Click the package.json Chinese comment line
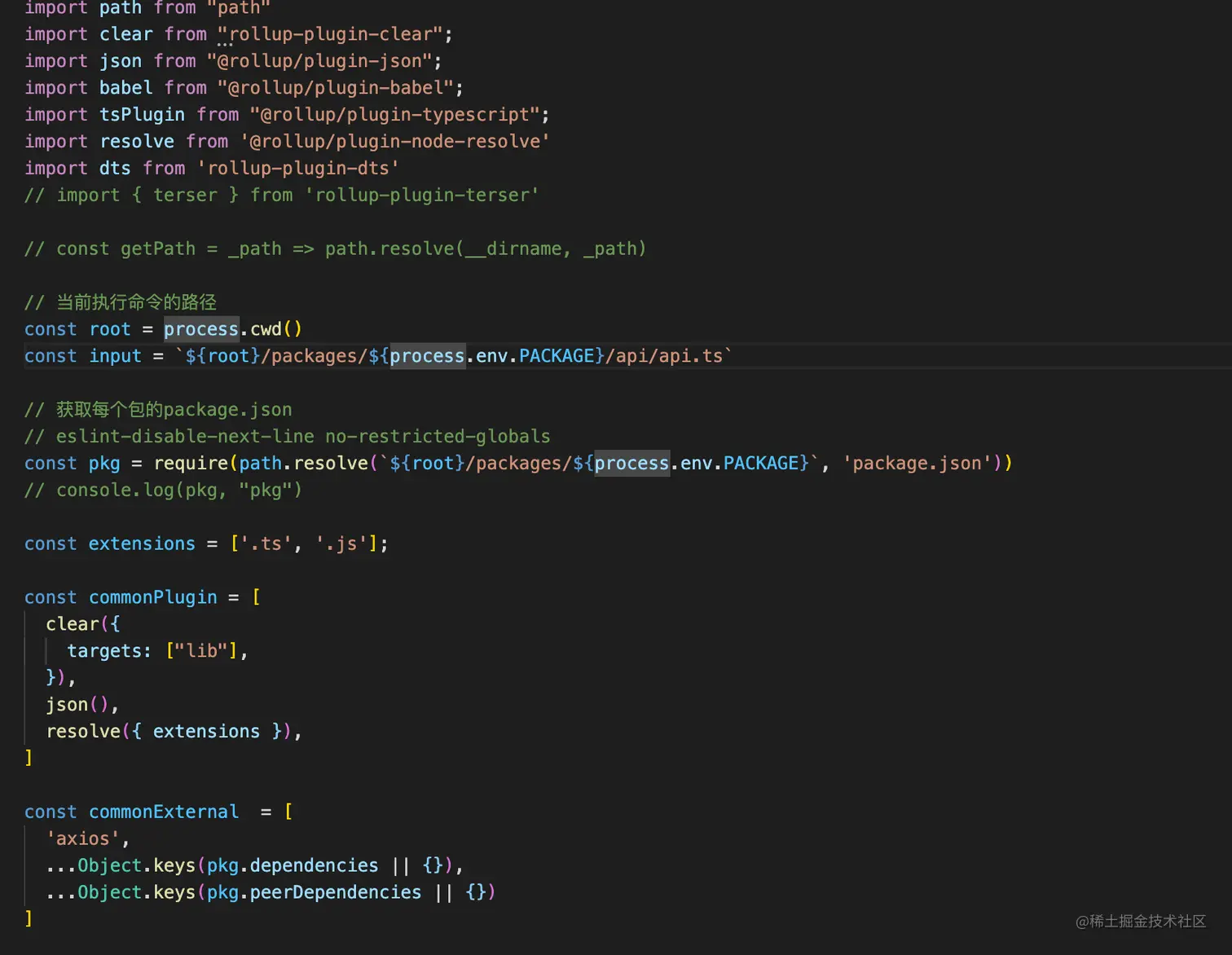Screen dimensions: 1232x955 (158, 410)
